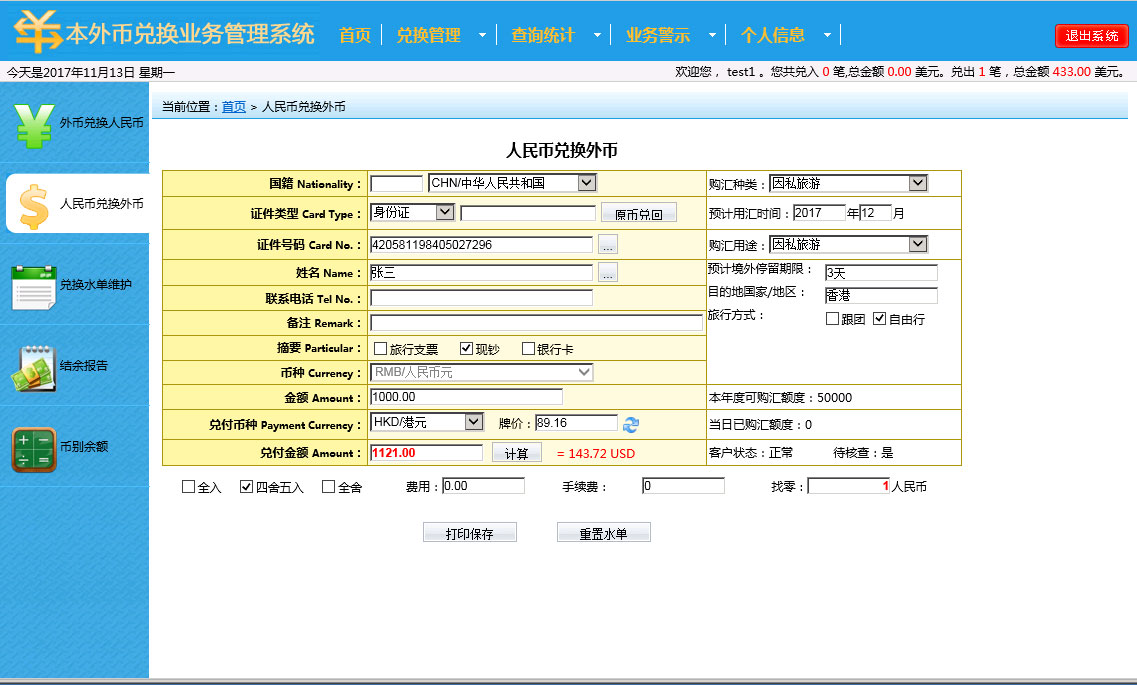The height and width of the screenshot is (685, 1137).
Task: Select 人民币兑换外币 dollar sign icon
Action: (33, 206)
